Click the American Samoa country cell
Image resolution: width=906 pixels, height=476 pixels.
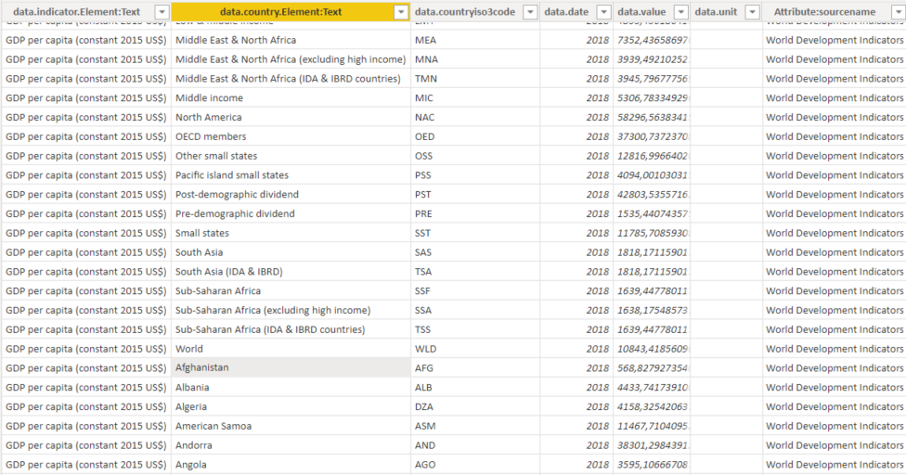(x=291, y=426)
